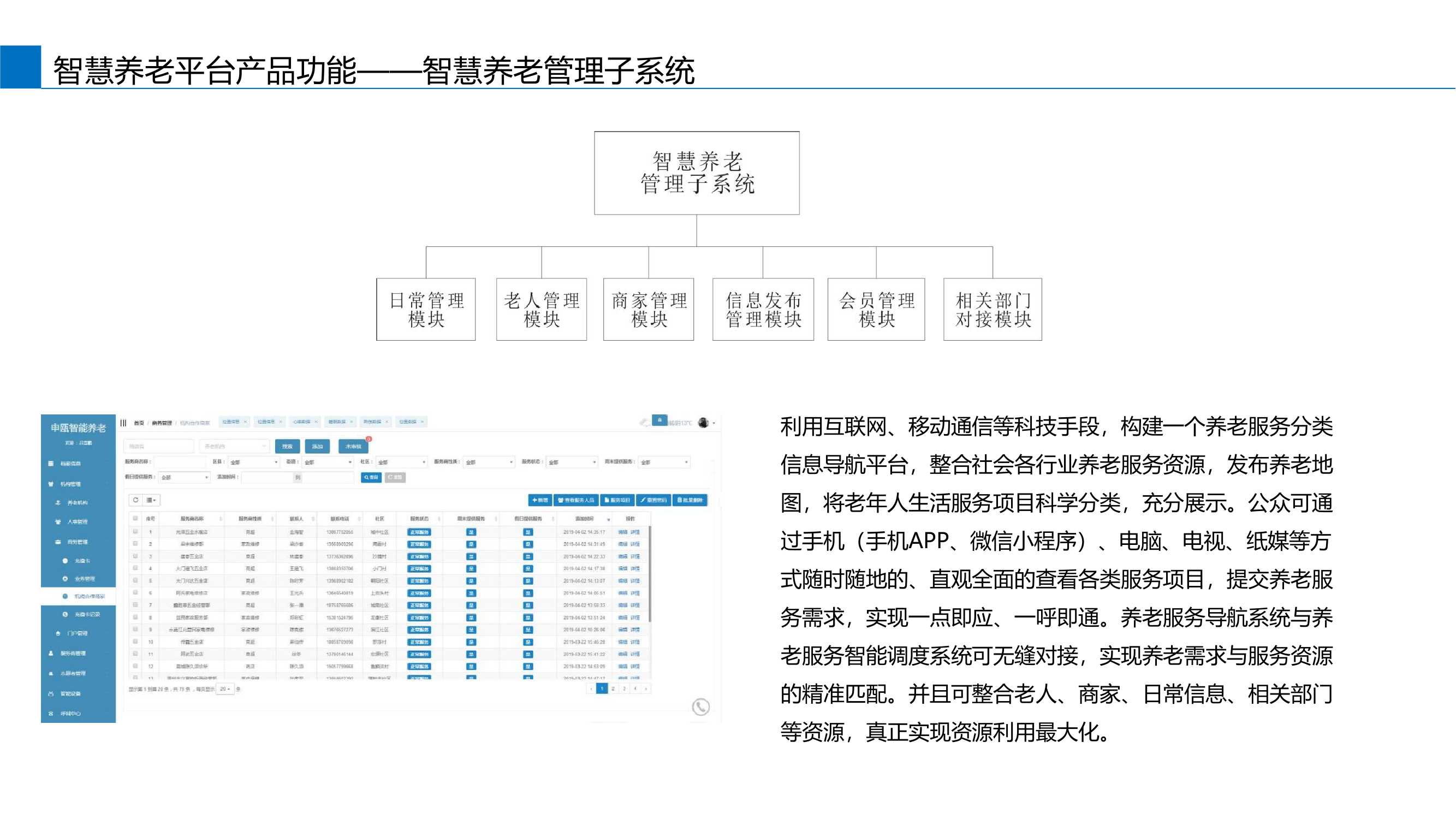Image resolution: width=1456 pixels, height=819 pixels.
Task: Click the blue 添加 add button
Action: click(x=317, y=446)
